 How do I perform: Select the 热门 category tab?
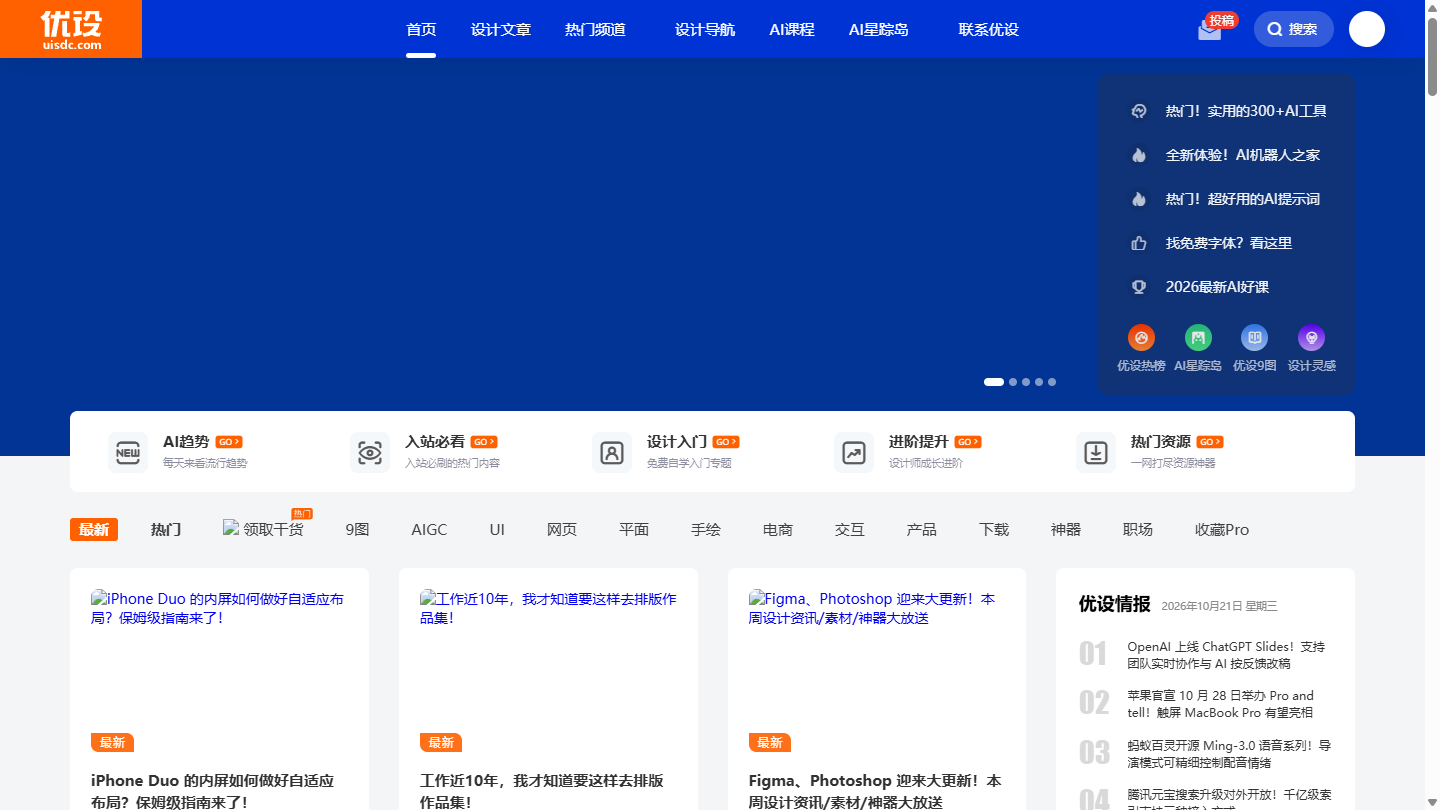tap(166, 529)
